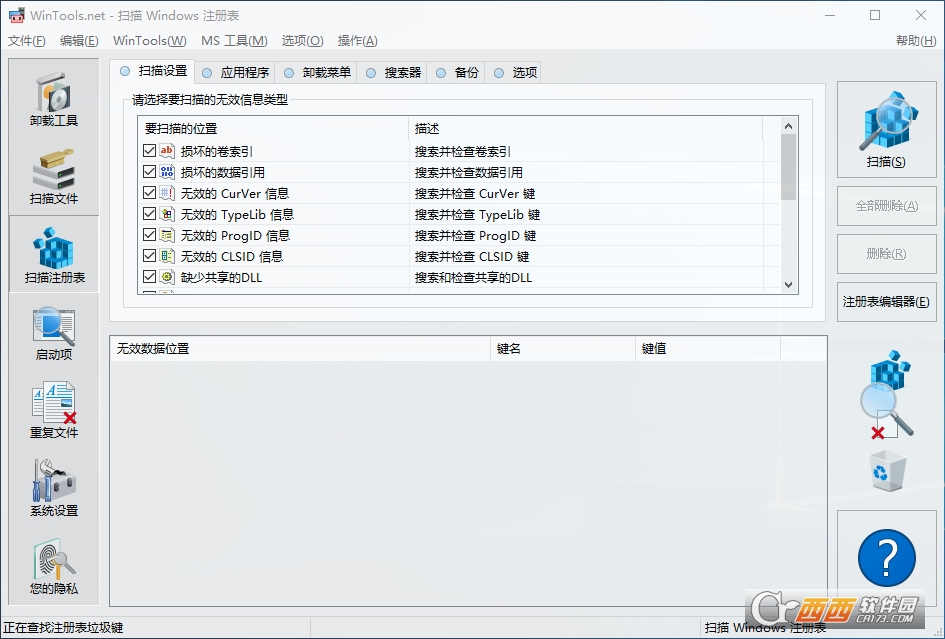Image resolution: width=945 pixels, height=639 pixels.
Task: Open the 选项(O) menu
Action: point(303,40)
